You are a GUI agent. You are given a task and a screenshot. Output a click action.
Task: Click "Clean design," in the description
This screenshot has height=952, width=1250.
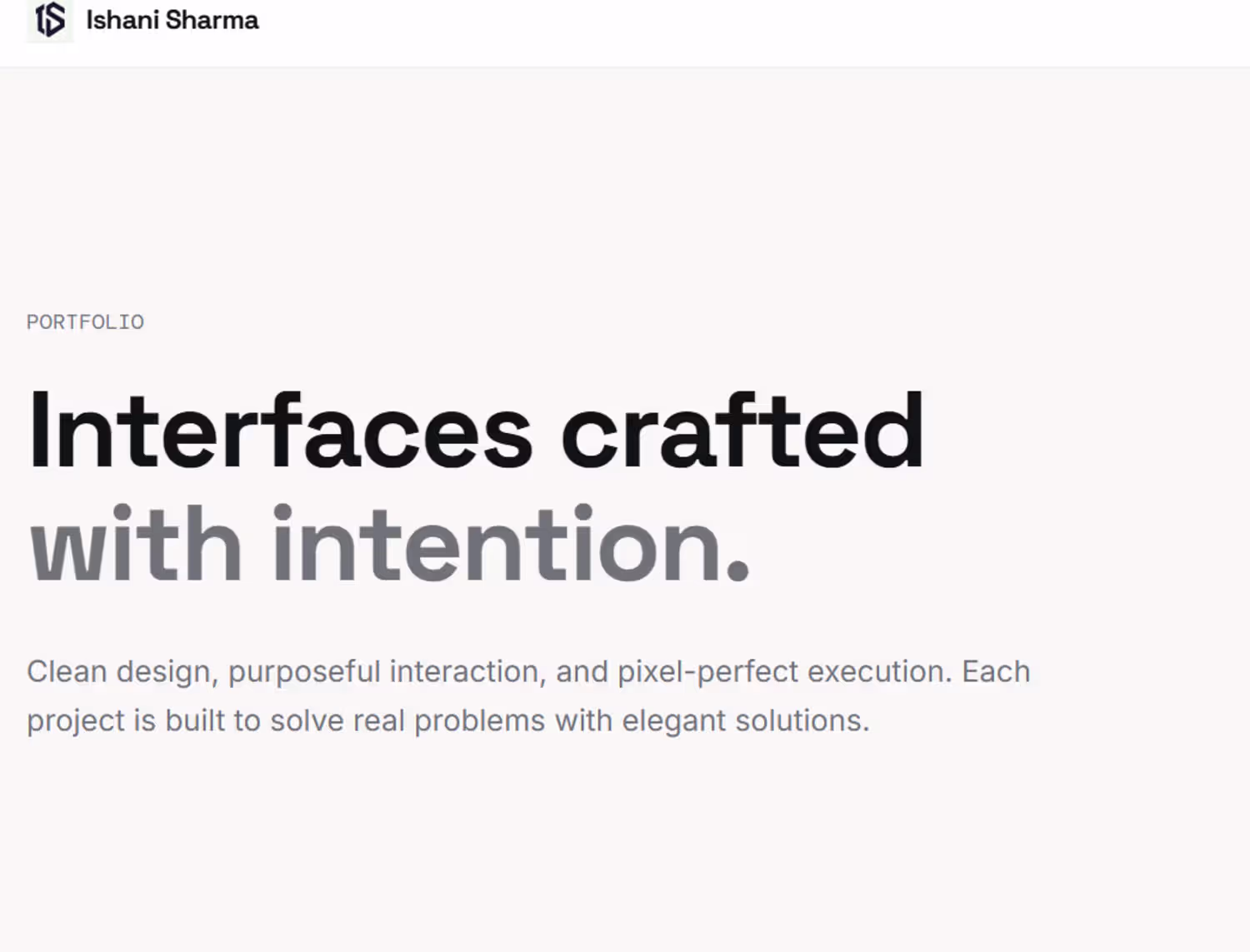click(x=122, y=672)
